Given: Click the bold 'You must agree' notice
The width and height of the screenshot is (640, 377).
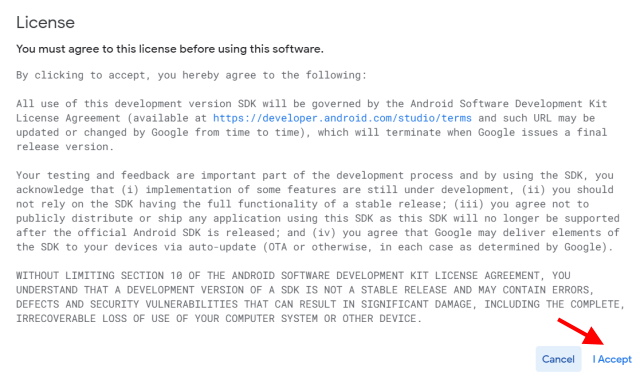Looking at the screenshot, I should 170,49.
